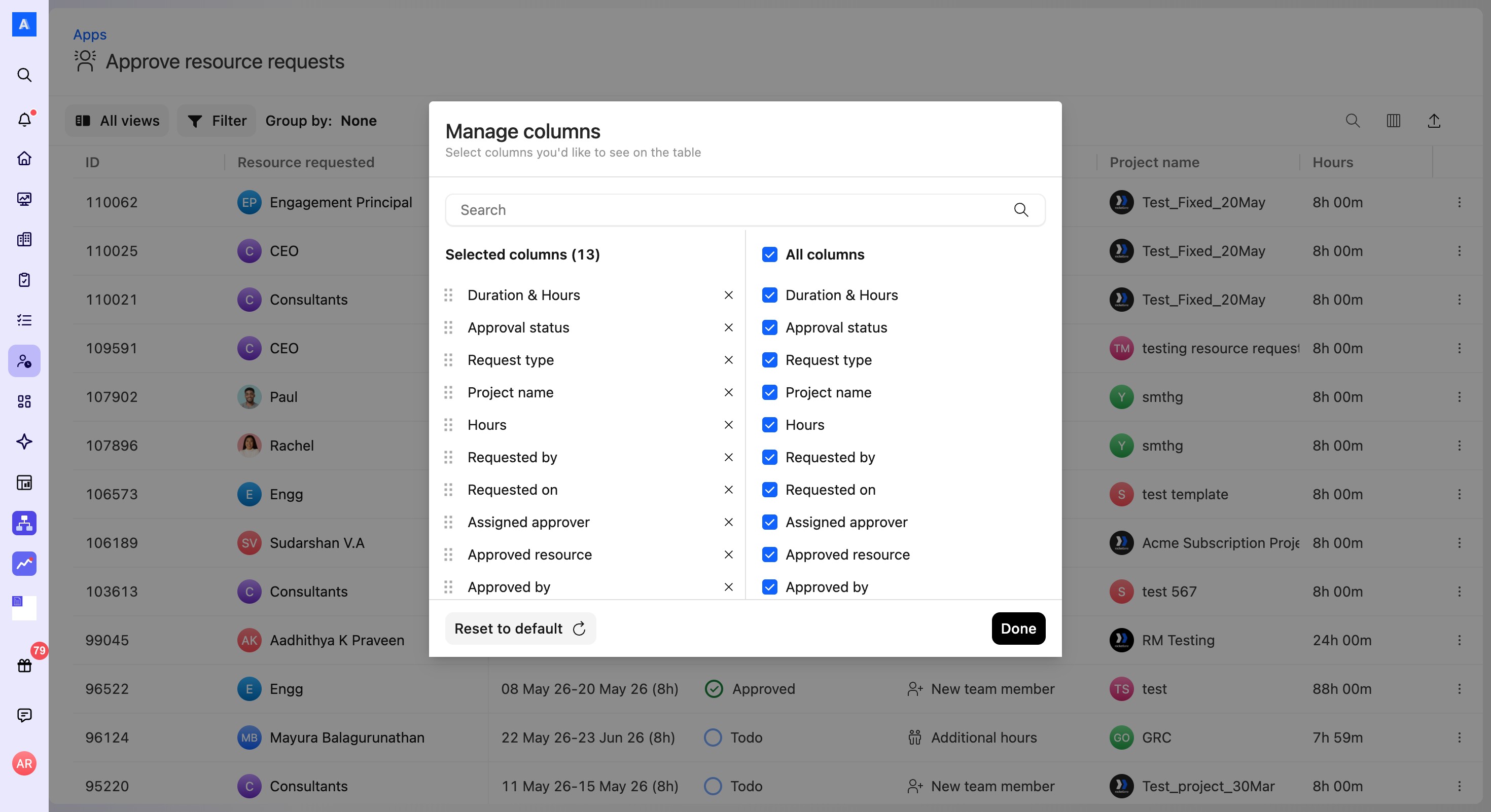Open the manage columns icon in toolbar
Screen dimensions: 1491x812
1393,120
